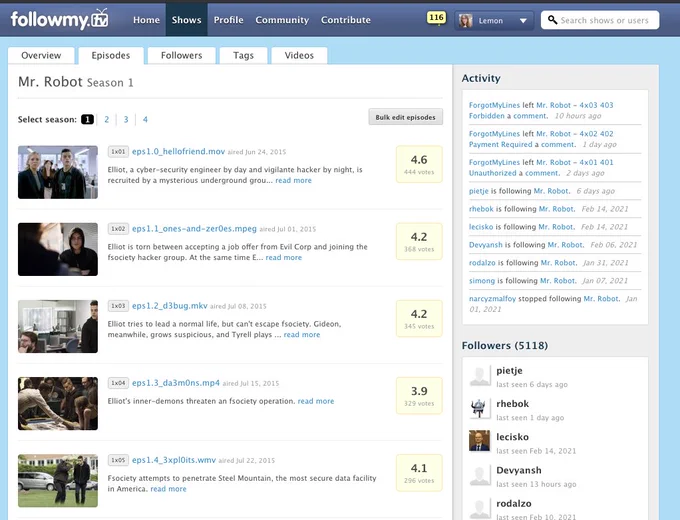Click the Bulk edit episodes button
The height and width of the screenshot is (520, 680).
tap(405, 117)
